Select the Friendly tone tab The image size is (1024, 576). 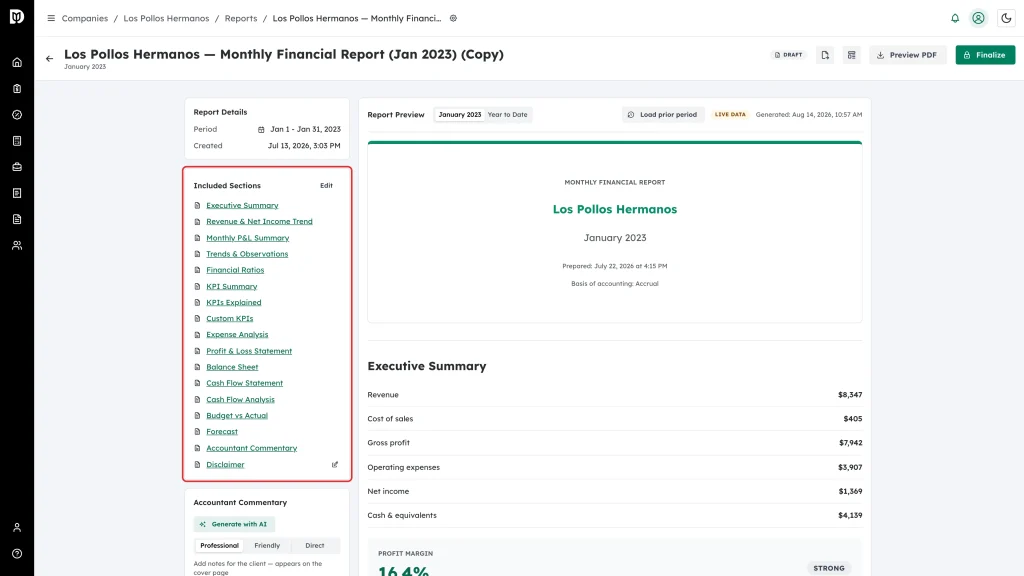[267, 545]
